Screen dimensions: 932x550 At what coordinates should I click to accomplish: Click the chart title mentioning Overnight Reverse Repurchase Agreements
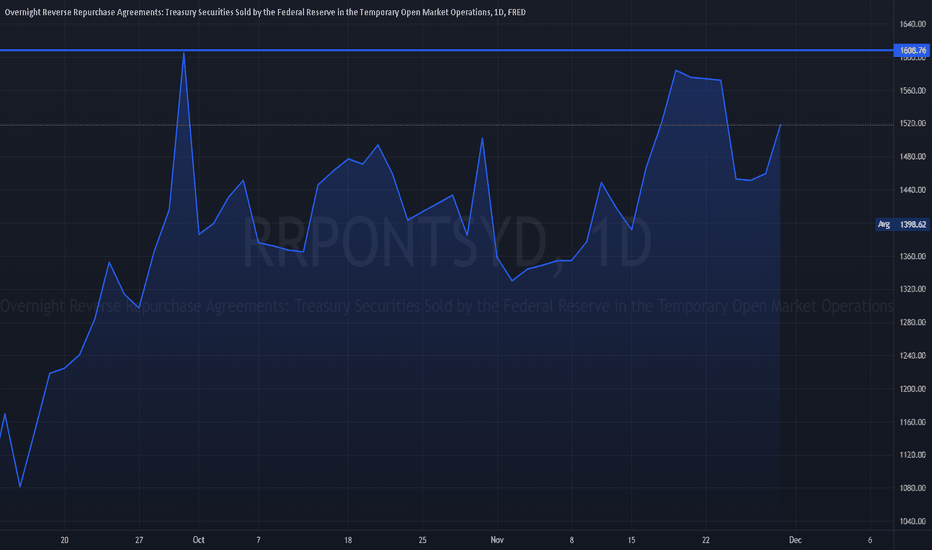click(265, 12)
